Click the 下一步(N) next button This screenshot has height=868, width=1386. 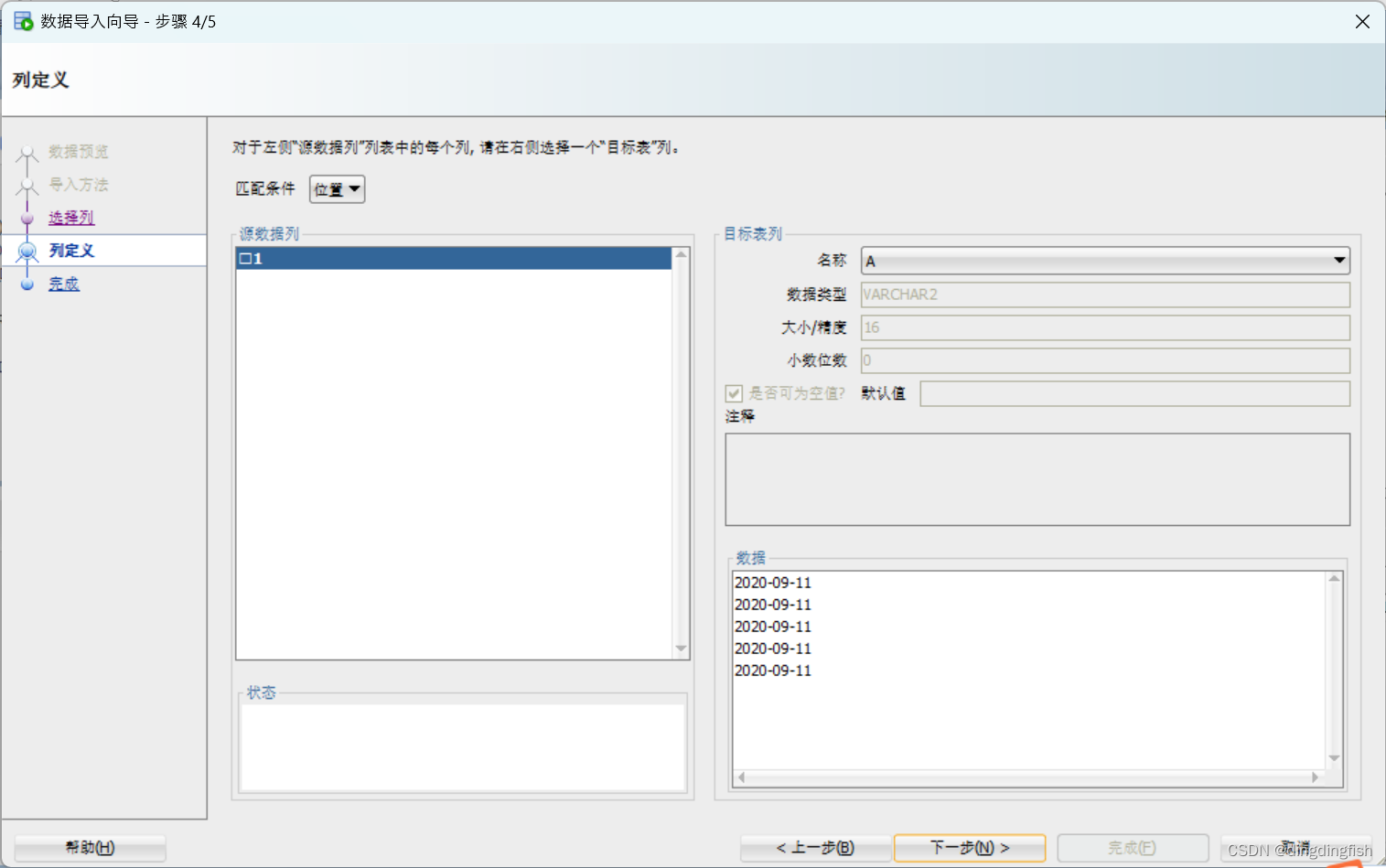click(970, 848)
